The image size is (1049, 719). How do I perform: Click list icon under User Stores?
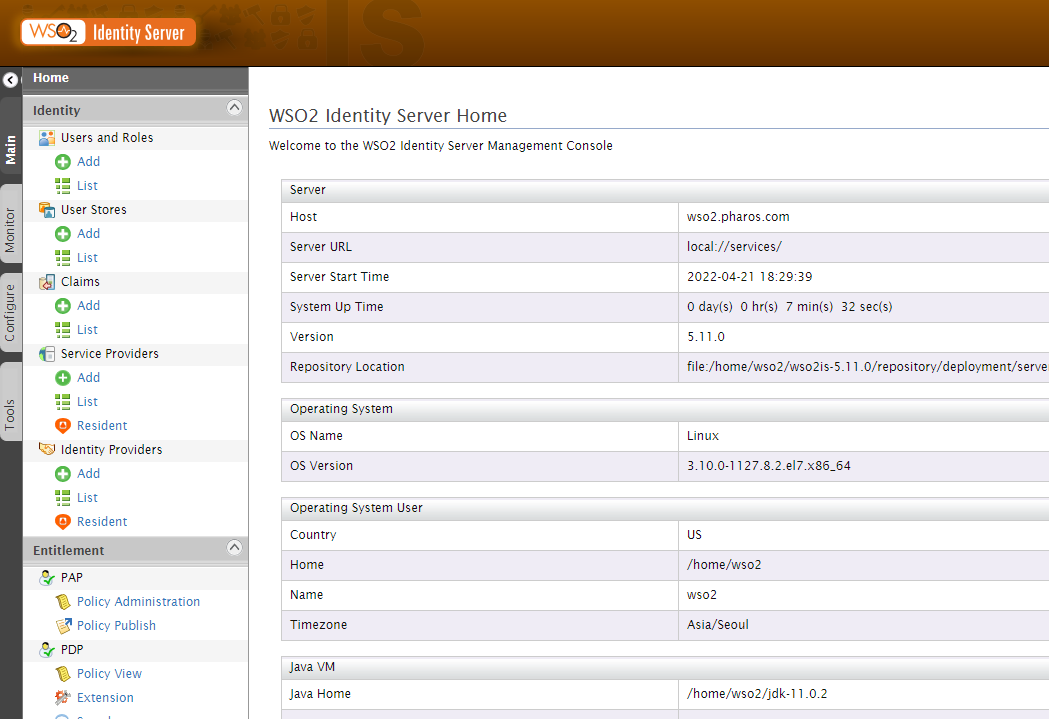coord(63,258)
